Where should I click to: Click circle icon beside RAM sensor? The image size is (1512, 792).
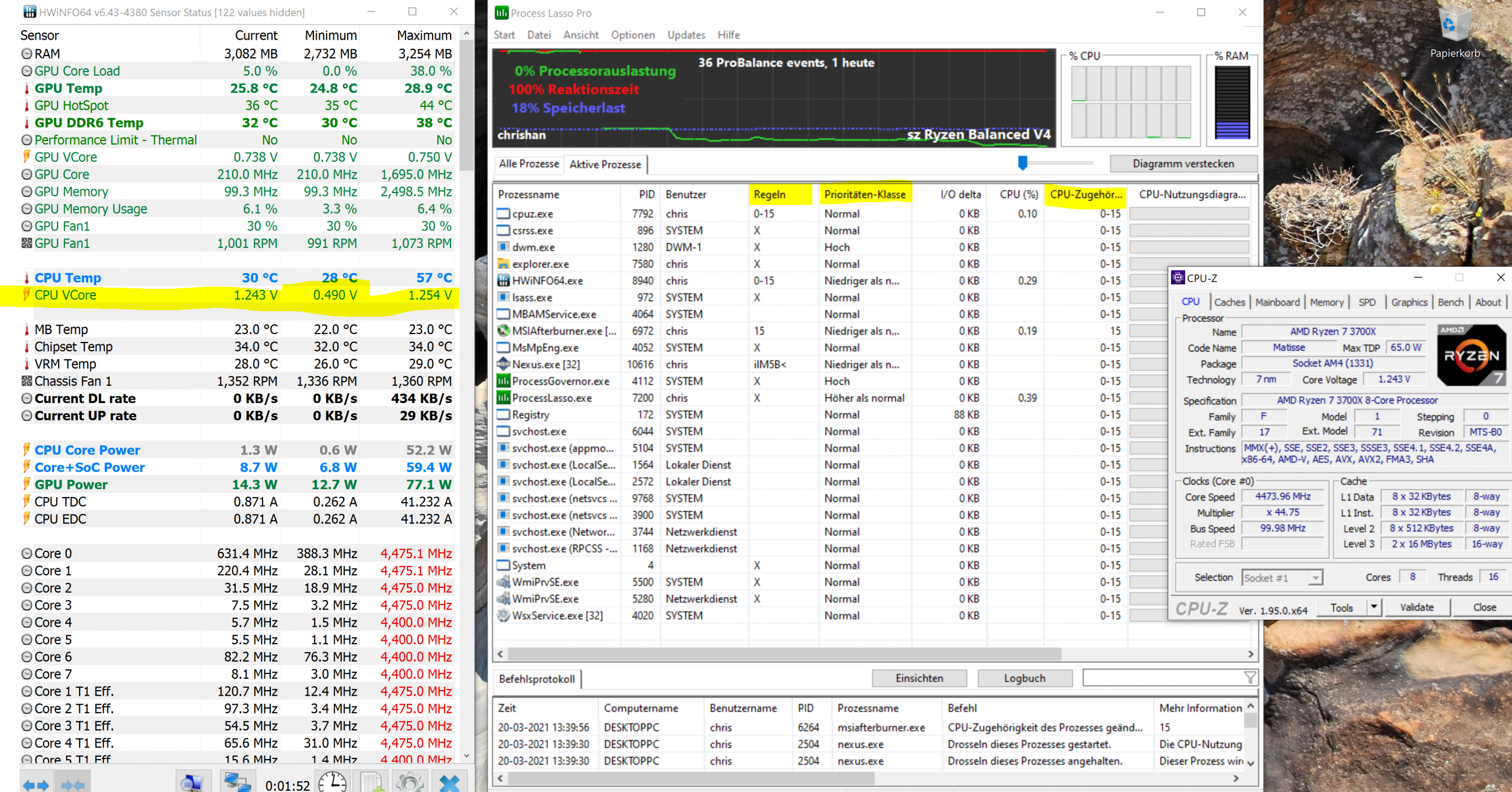pos(26,53)
